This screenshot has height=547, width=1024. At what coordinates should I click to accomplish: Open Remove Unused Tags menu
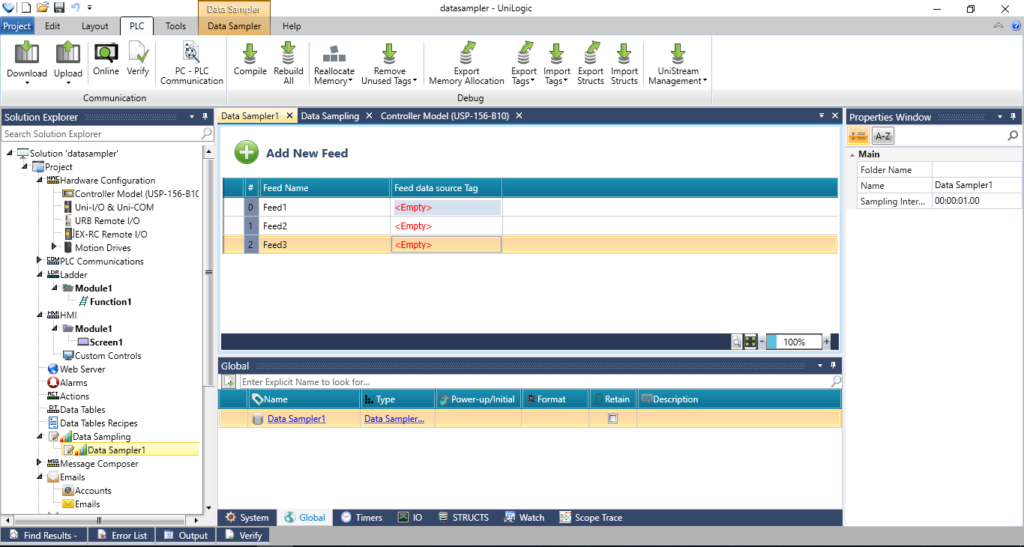click(389, 63)
